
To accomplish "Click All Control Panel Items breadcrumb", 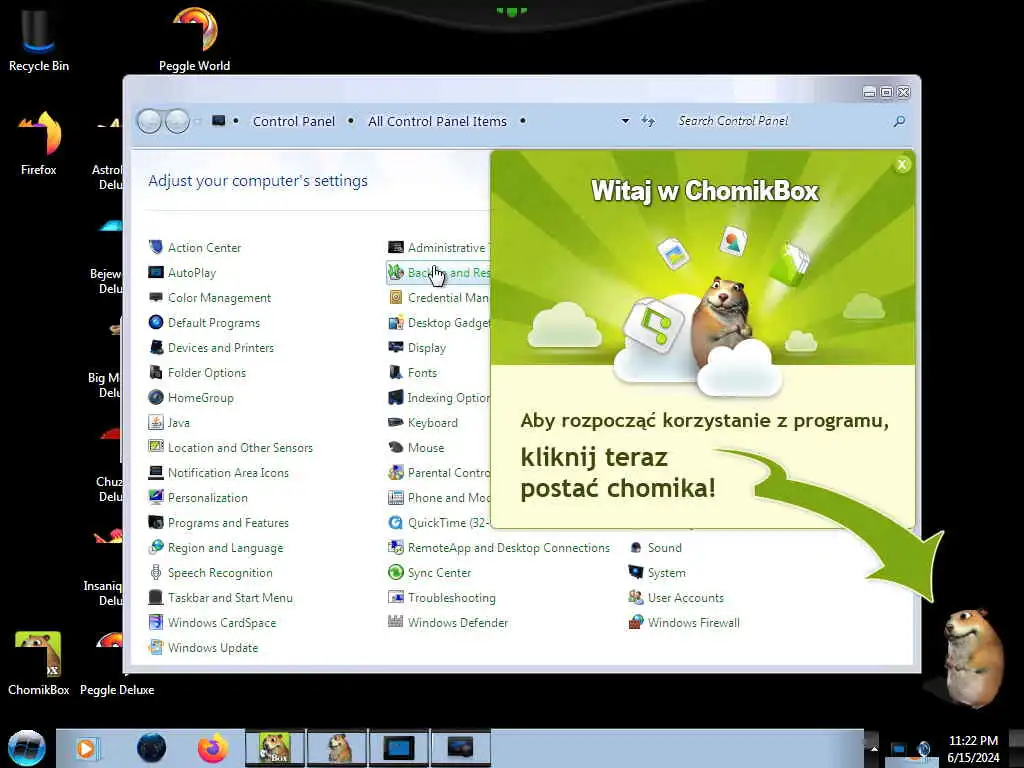I will point(438,121).
